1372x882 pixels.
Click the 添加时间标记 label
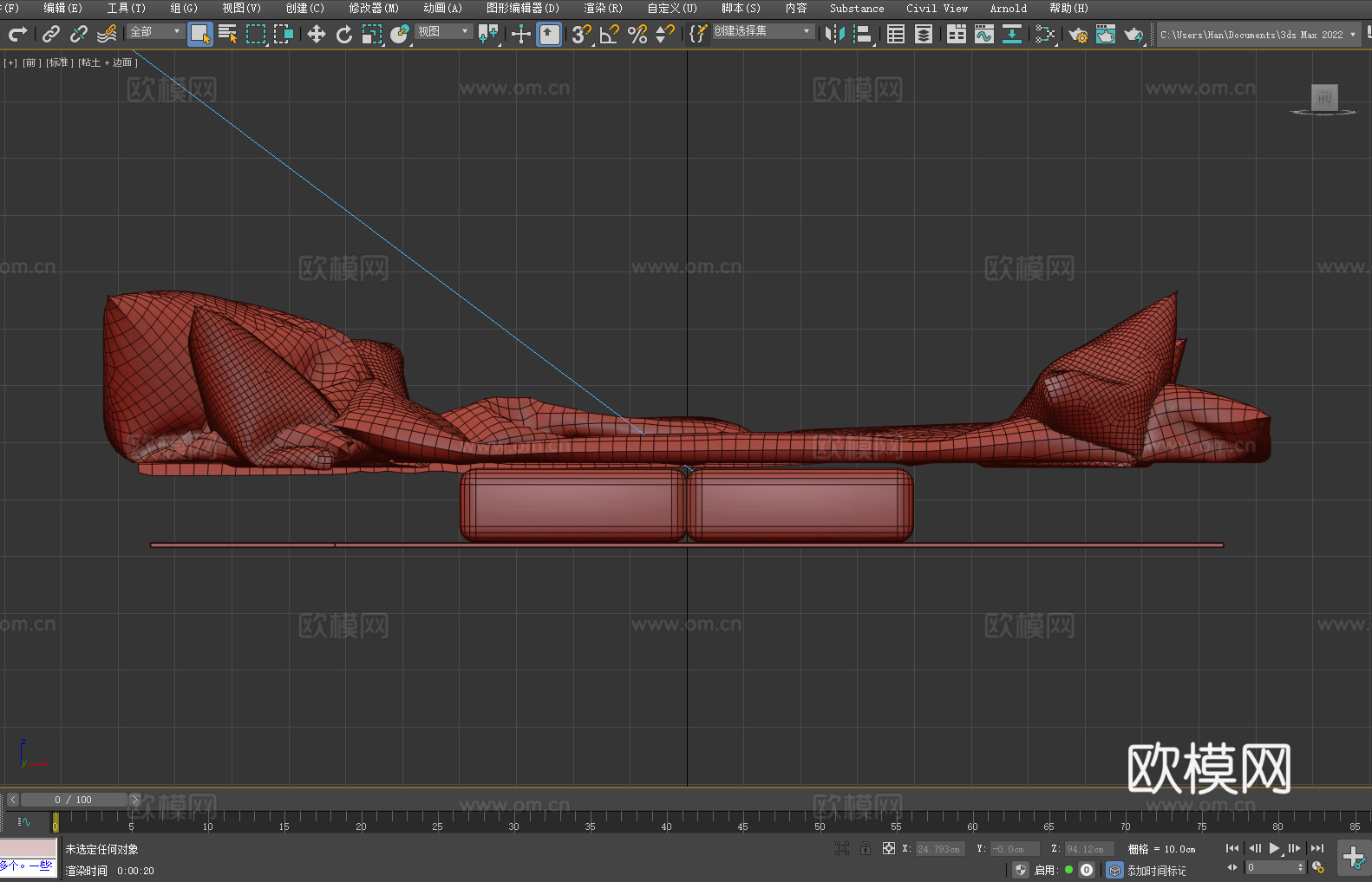[1156, 870]
